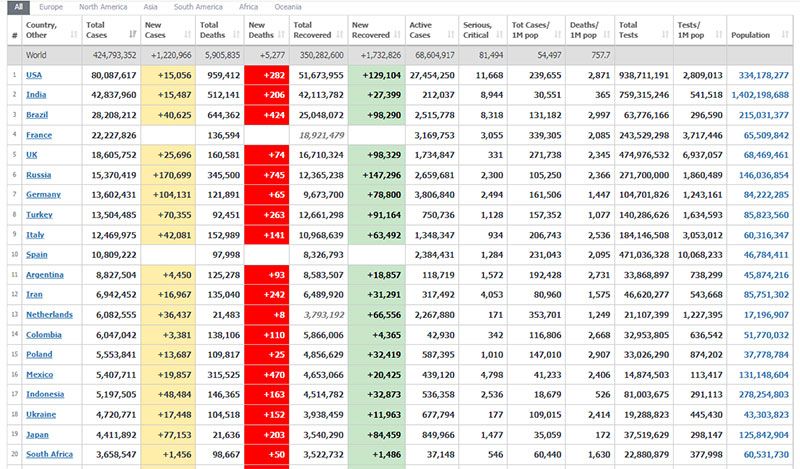
Task: Click the Netherlands country link
Action: pyautogui.click(x=49, y=314)
